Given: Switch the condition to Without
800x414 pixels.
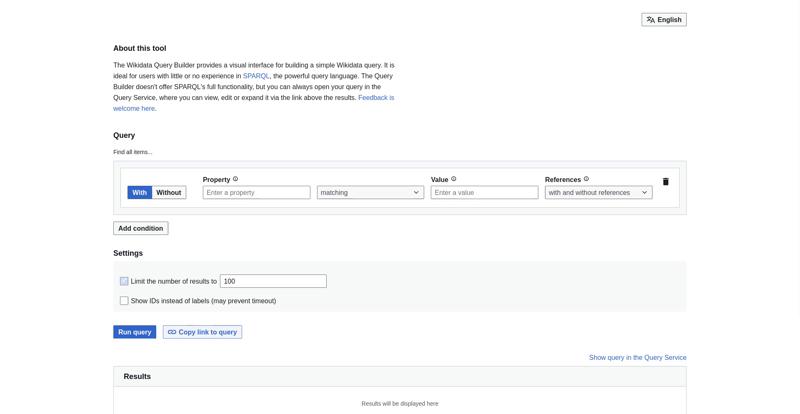Looking at the screenshot, I should point(169,192).
